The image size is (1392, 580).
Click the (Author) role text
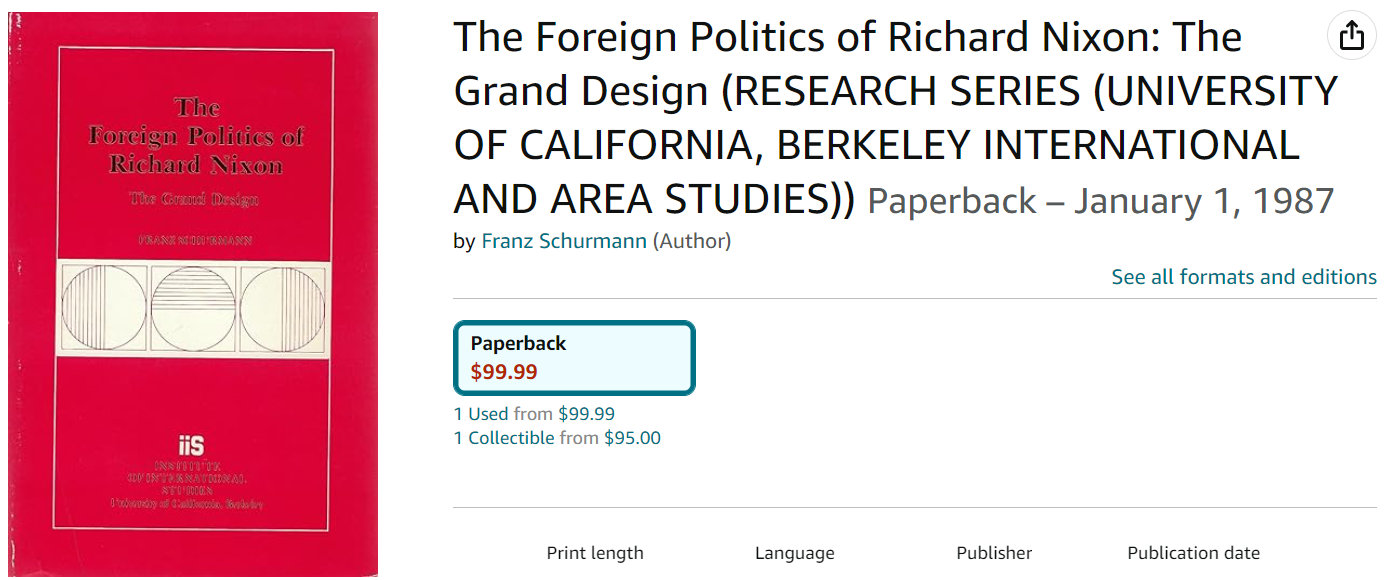692,241
